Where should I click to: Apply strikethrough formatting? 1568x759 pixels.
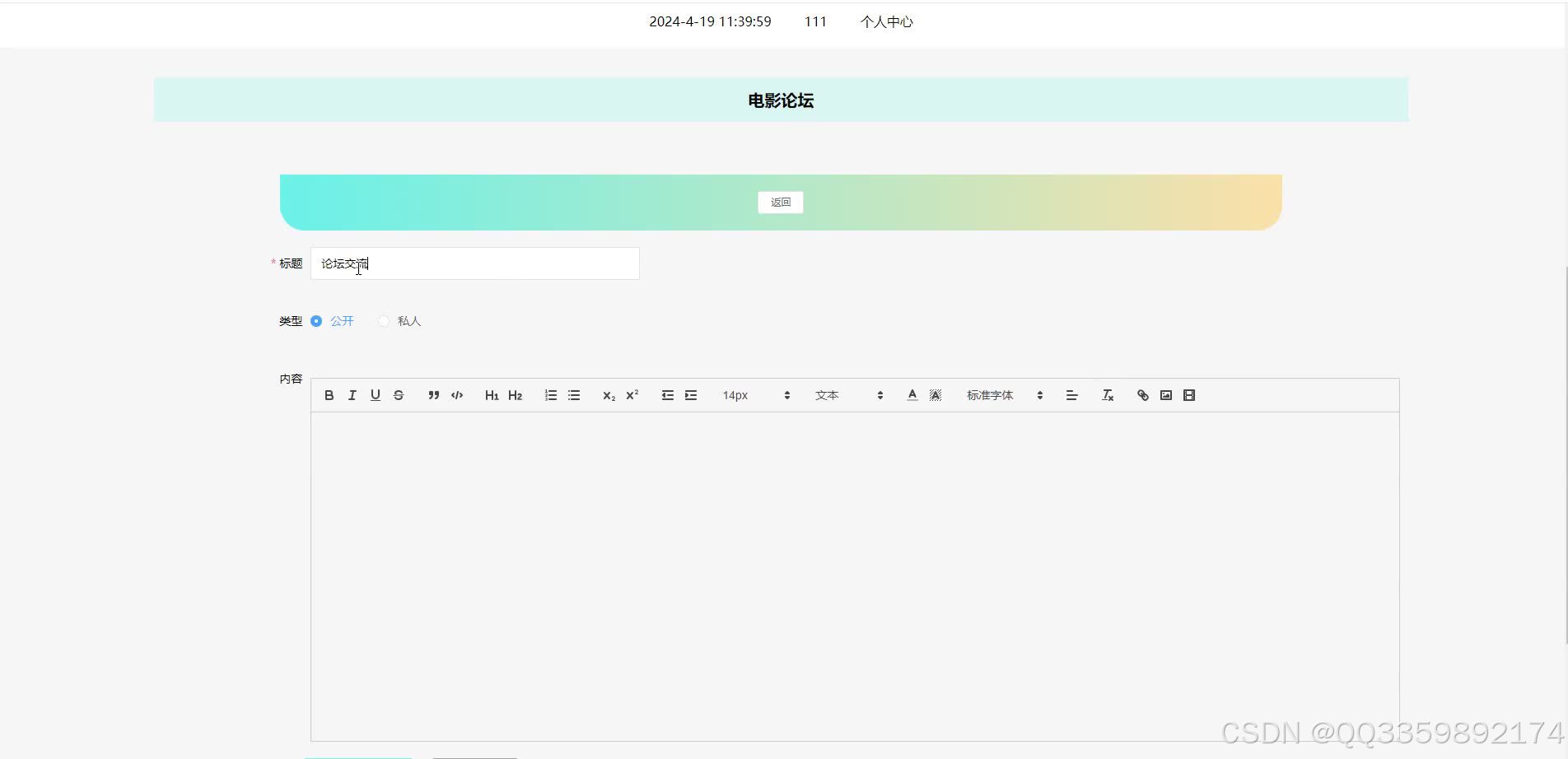click(x=399, y=395)
